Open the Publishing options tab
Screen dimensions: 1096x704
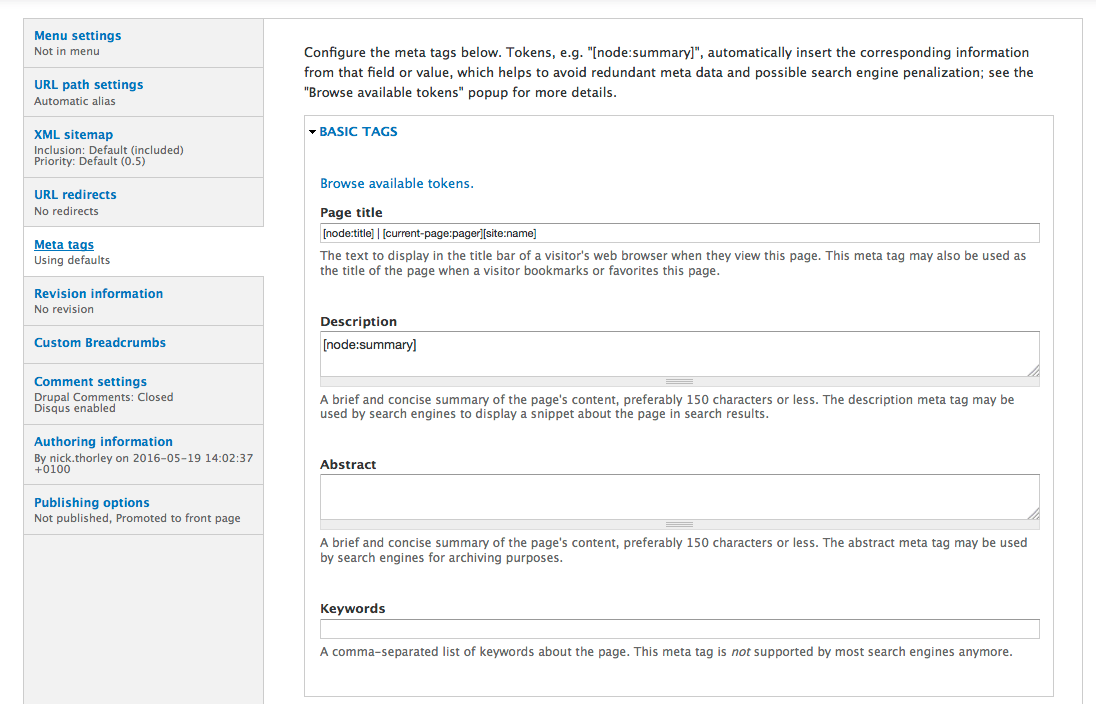92,503
